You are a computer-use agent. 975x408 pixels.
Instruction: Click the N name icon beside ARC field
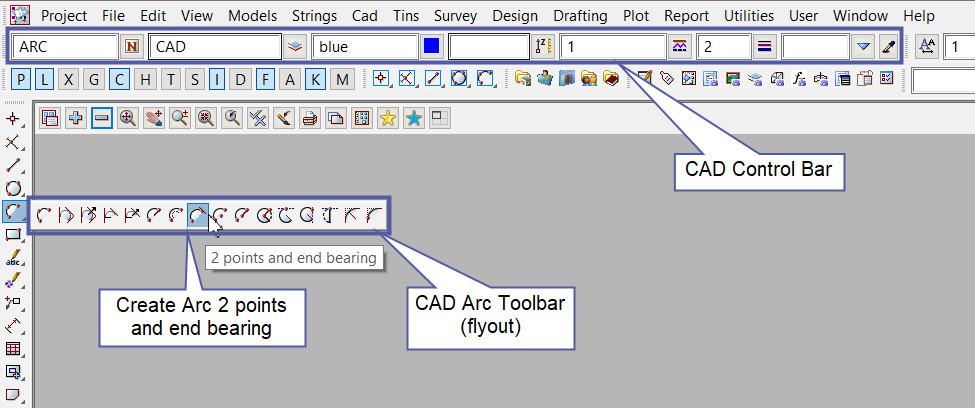(132, 47)
